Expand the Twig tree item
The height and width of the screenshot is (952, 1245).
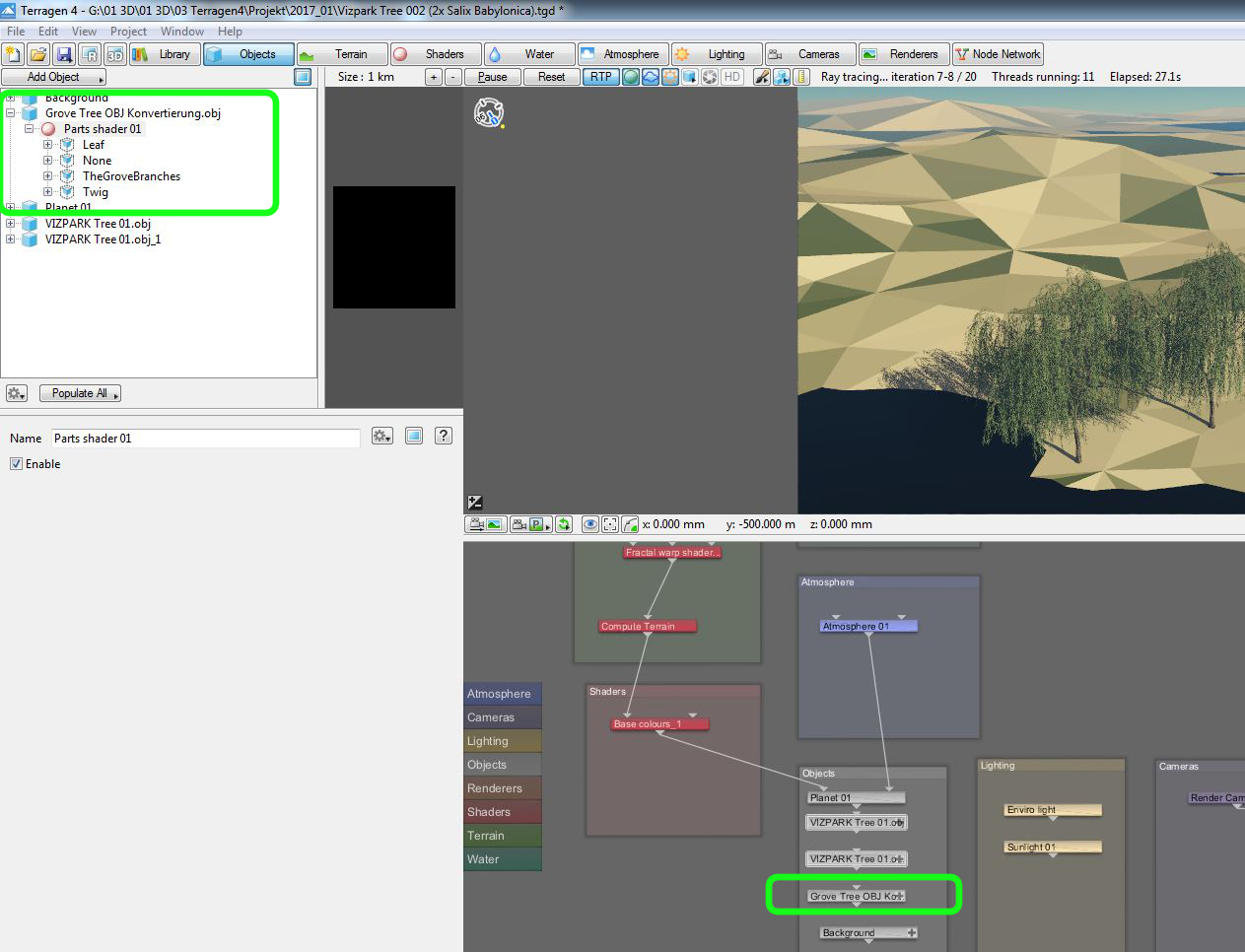tap(48, 192)
